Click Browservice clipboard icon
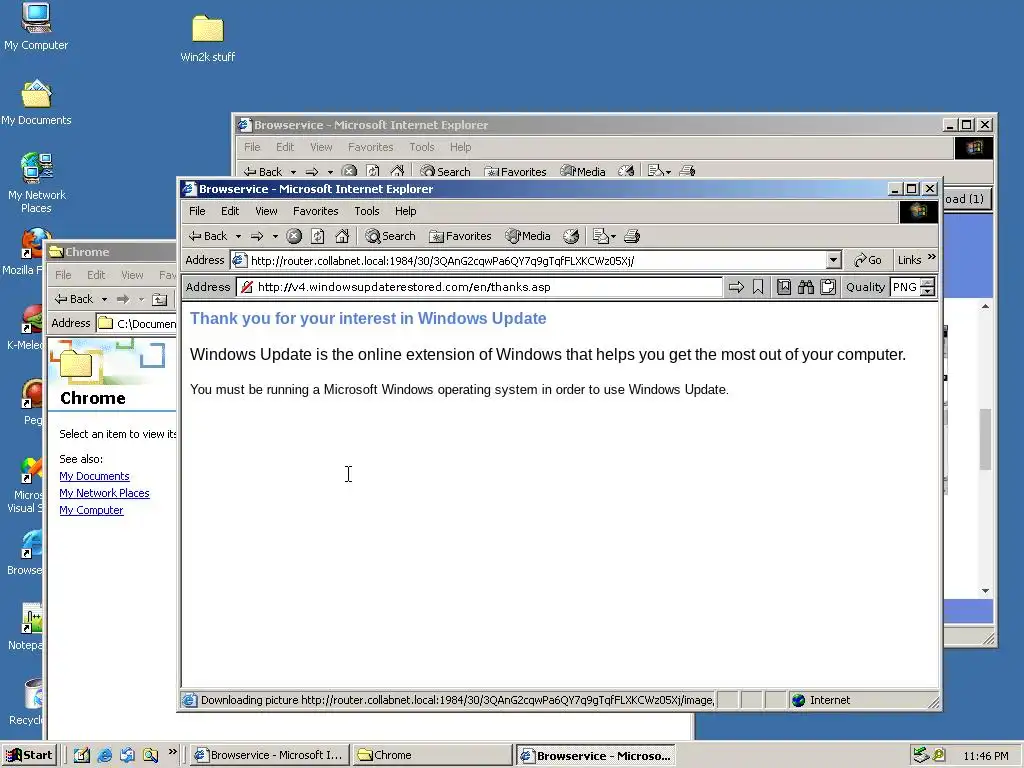Image resolution: width=1024 pixels, height=768 pixels. (828, 287)
